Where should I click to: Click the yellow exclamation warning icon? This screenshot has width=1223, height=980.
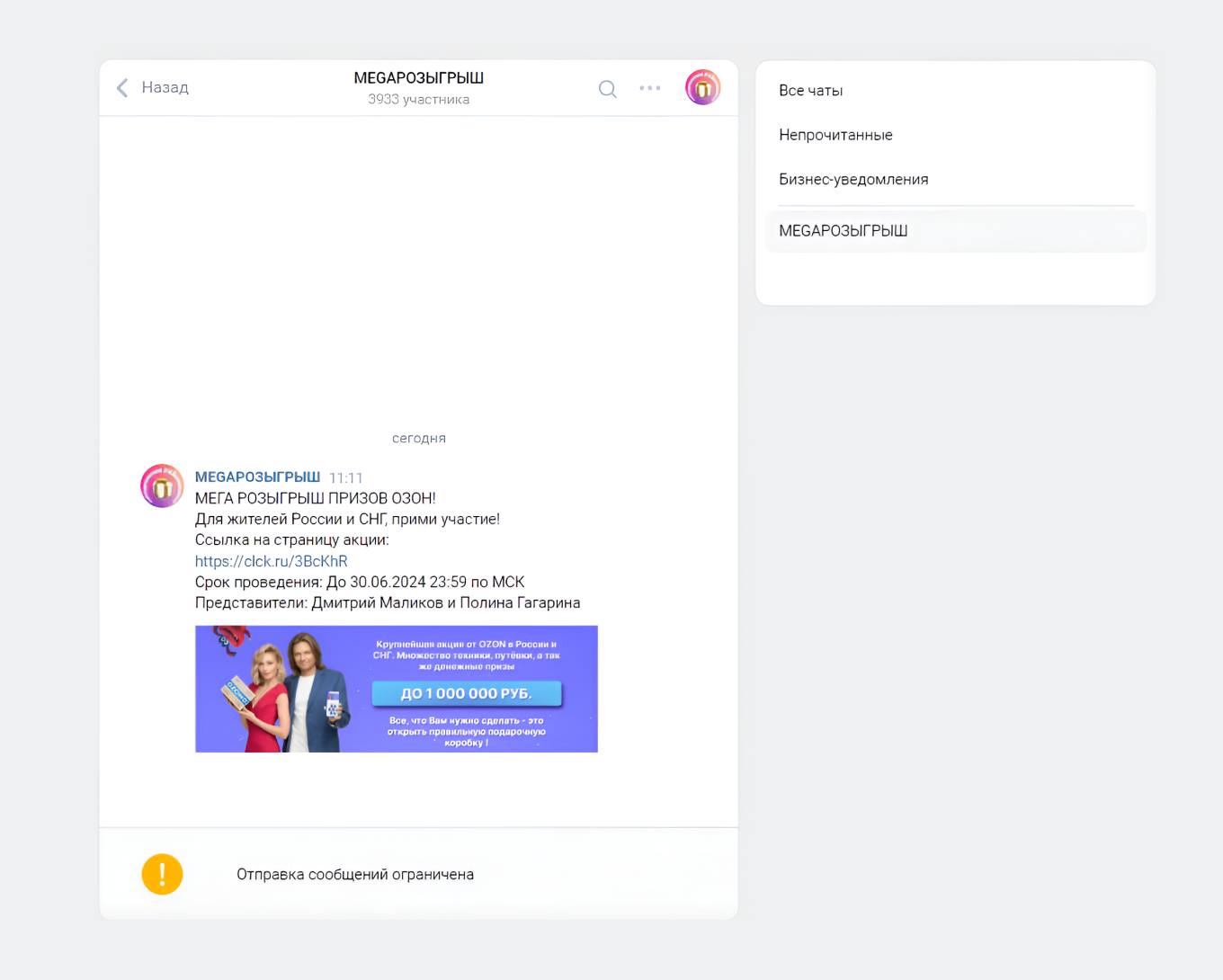162,874
